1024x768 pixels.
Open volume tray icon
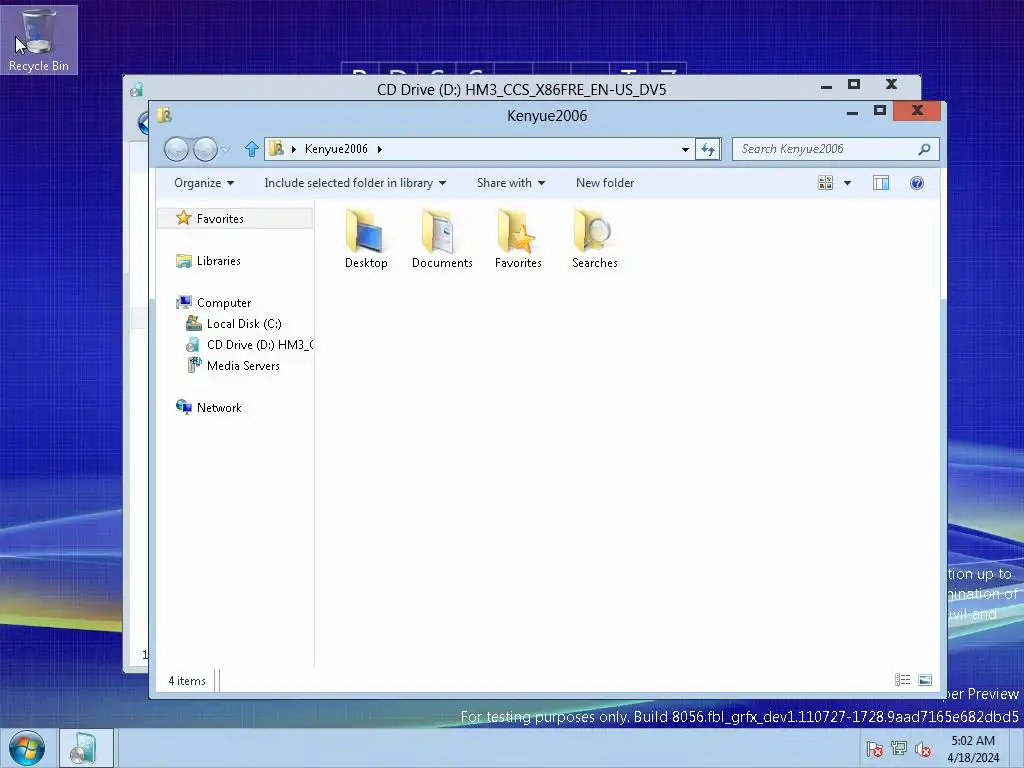pos(923,749)
